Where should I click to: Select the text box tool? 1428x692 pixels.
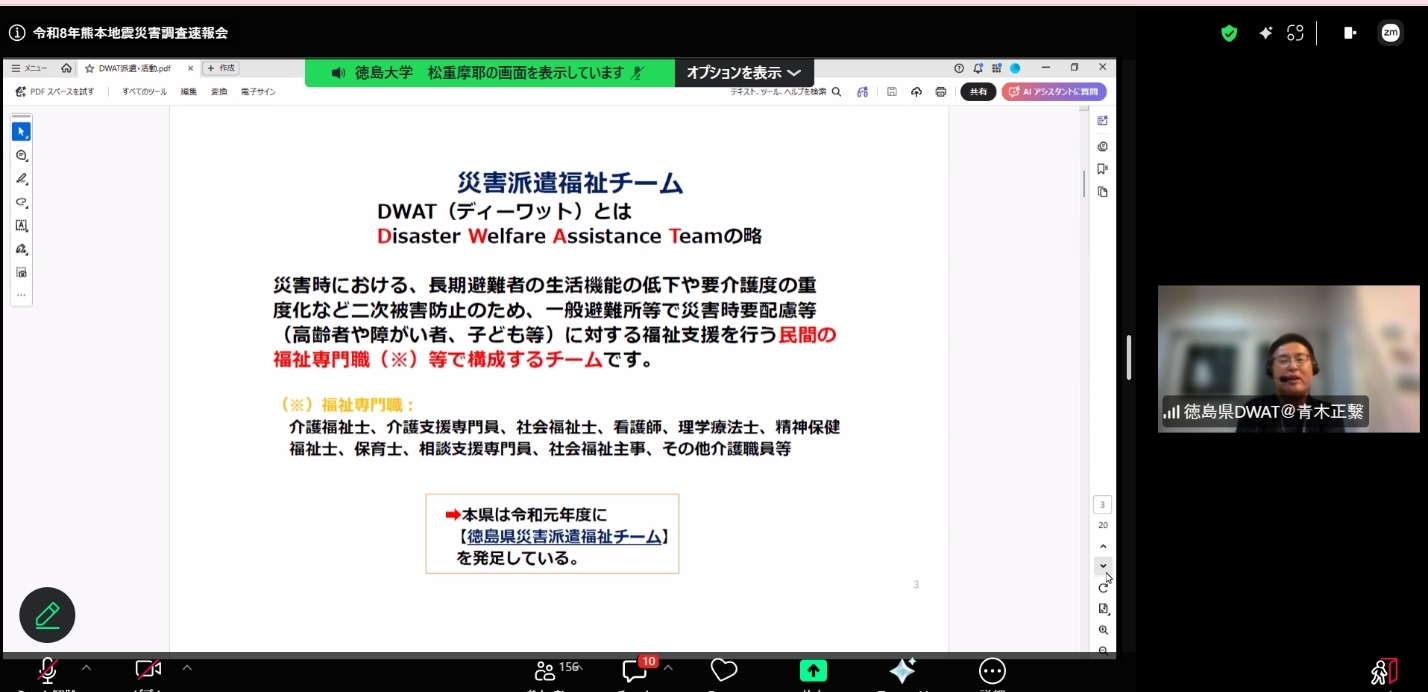[21, 226]
